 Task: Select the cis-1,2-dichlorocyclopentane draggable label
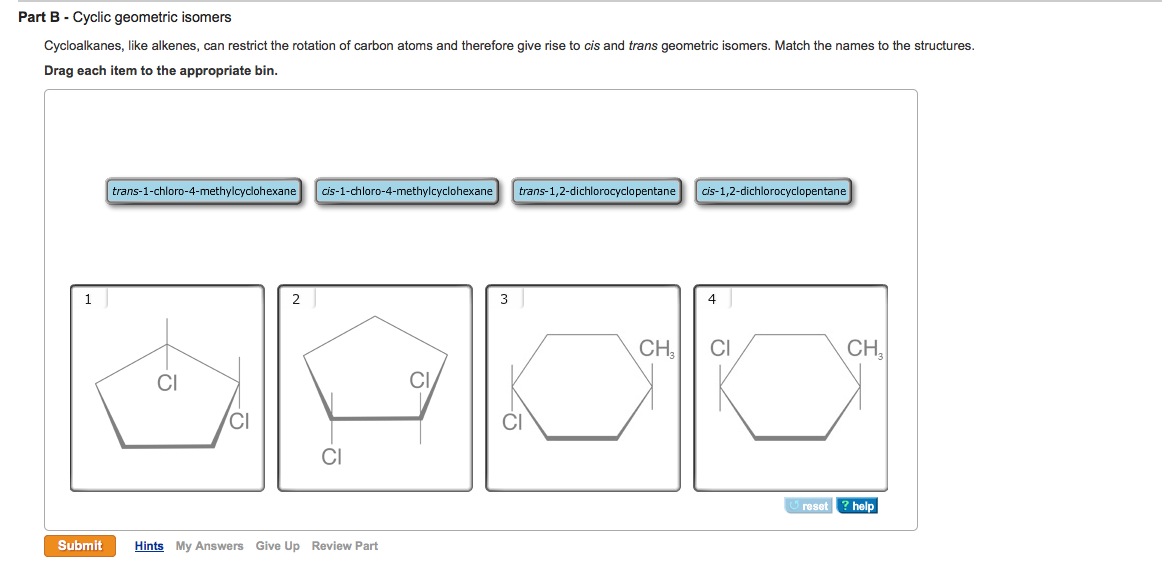point(773,191)
